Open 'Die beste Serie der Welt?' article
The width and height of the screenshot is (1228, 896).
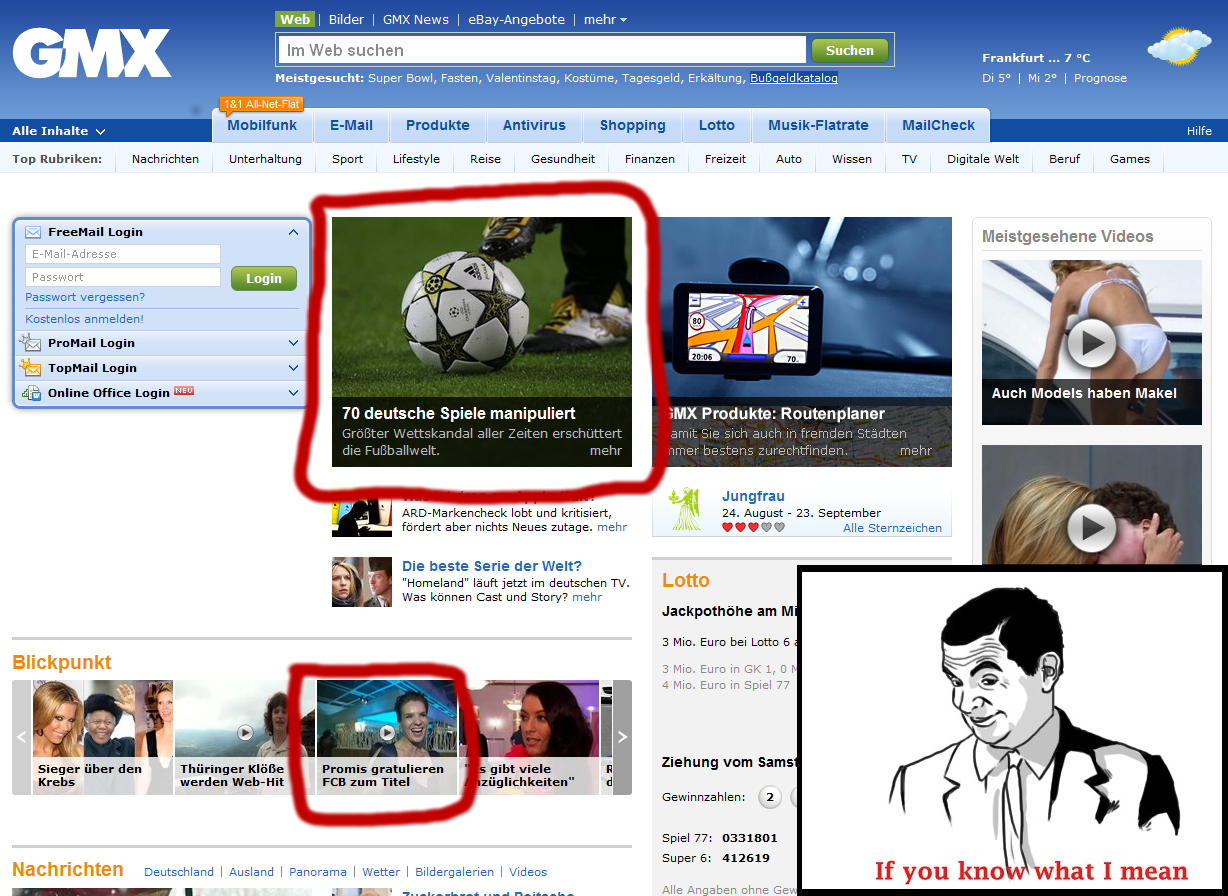[x=492, y=566]
